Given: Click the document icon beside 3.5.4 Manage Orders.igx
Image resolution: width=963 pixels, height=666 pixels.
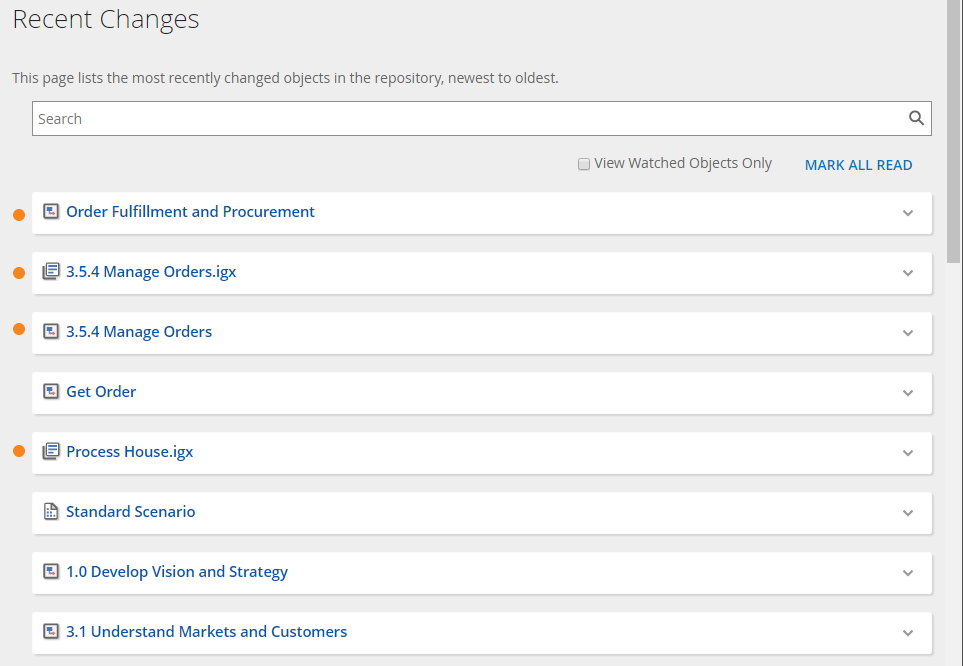Looking at the screenshot, I should [51, 272].
